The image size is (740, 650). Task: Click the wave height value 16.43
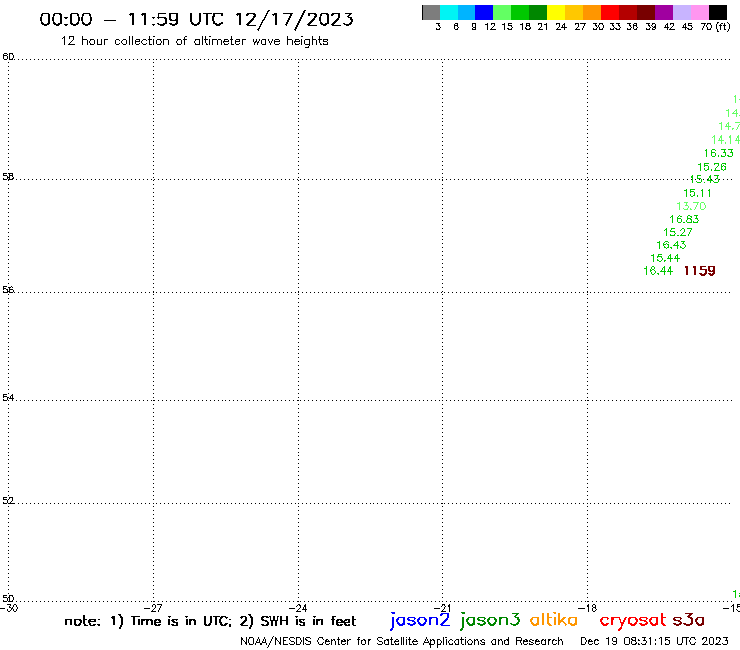click(x=671, y=245)
